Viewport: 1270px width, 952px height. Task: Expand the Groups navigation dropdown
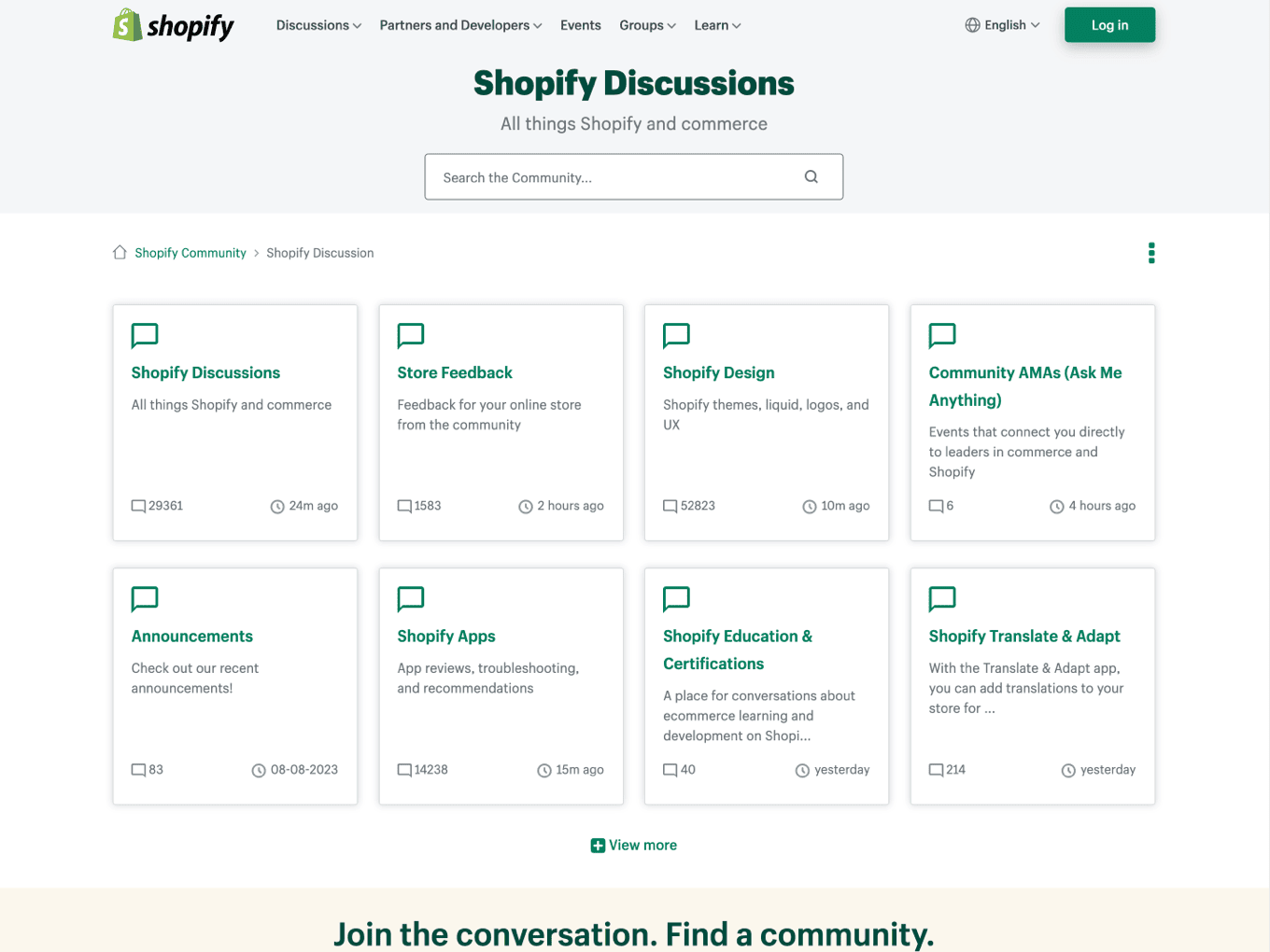point(647,25)
